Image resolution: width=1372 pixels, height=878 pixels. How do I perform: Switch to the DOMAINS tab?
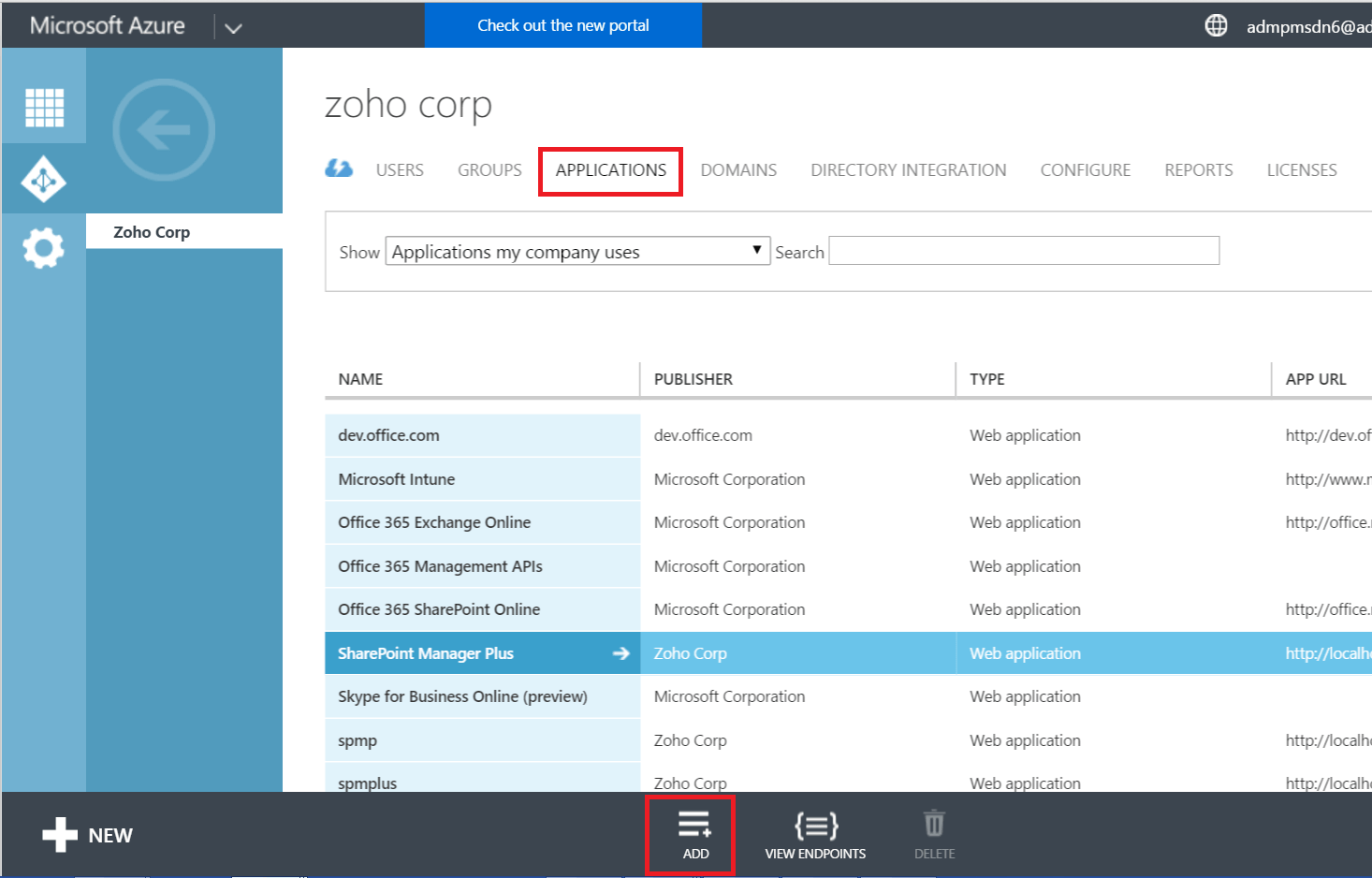pos(738,170)
